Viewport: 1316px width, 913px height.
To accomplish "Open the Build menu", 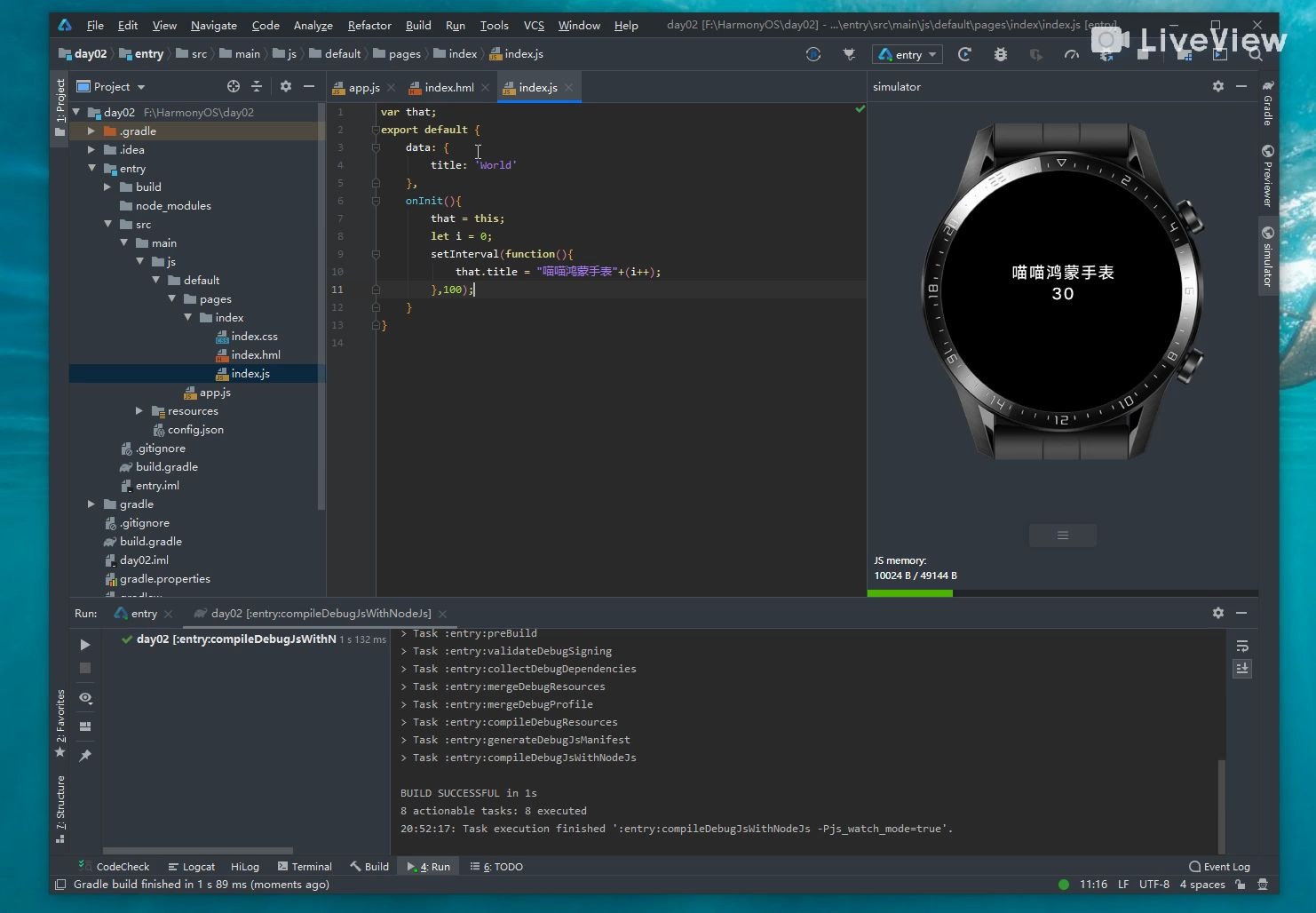I will click(x=418, y=25).
